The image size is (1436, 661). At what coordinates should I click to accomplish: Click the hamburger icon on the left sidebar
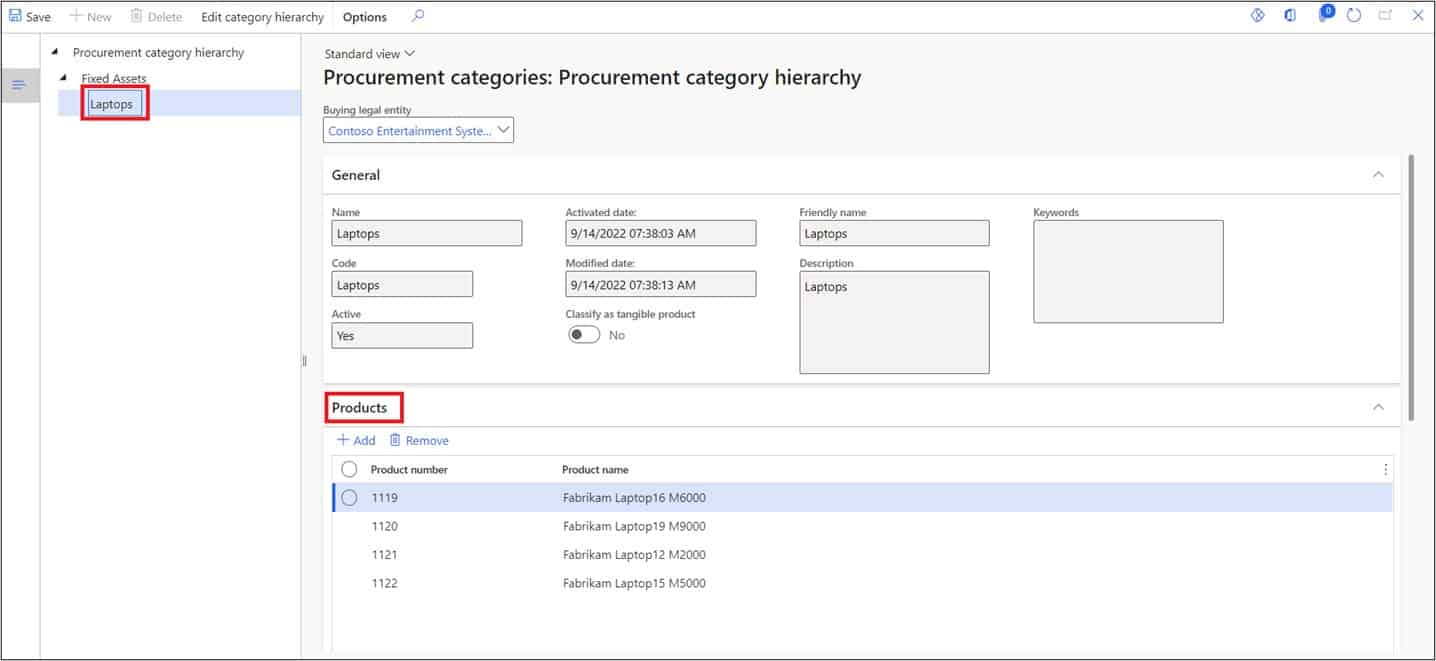[x=20, y=85]
